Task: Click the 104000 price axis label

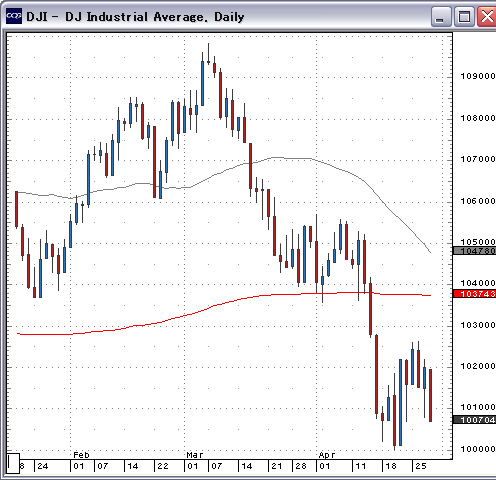Action: point(478,283)
